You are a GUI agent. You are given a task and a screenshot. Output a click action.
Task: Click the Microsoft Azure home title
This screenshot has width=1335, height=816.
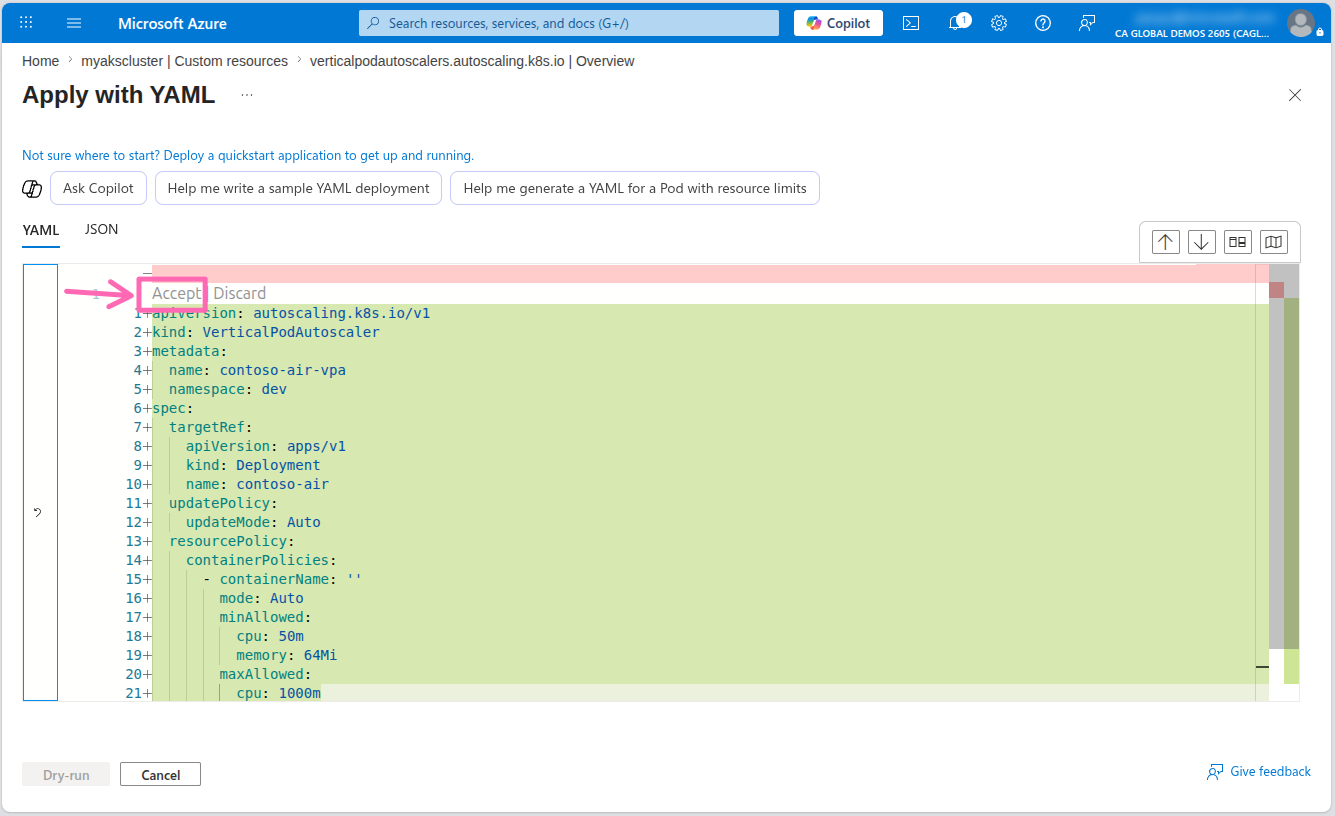[172, 23]
